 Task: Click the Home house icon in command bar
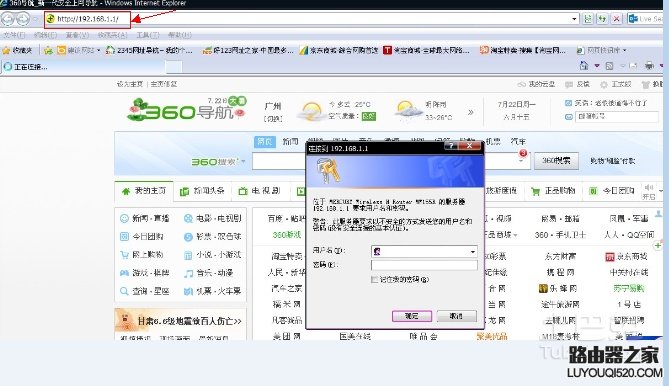[x=584, y=66]
